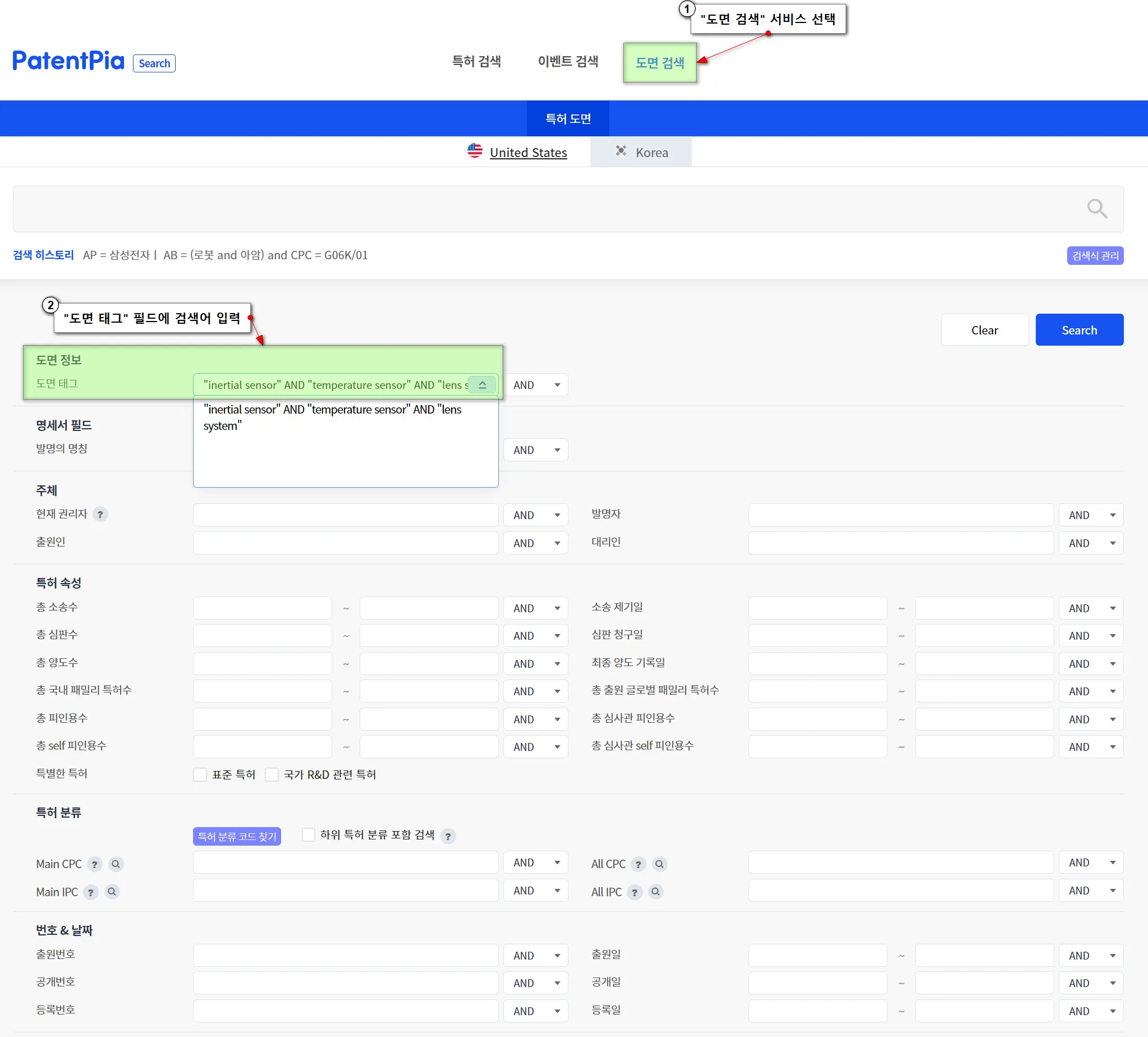This screenshot has height=1037, width=1148.
Task: Click help icon beside Main CPC
Action: (x=94, y=864)
